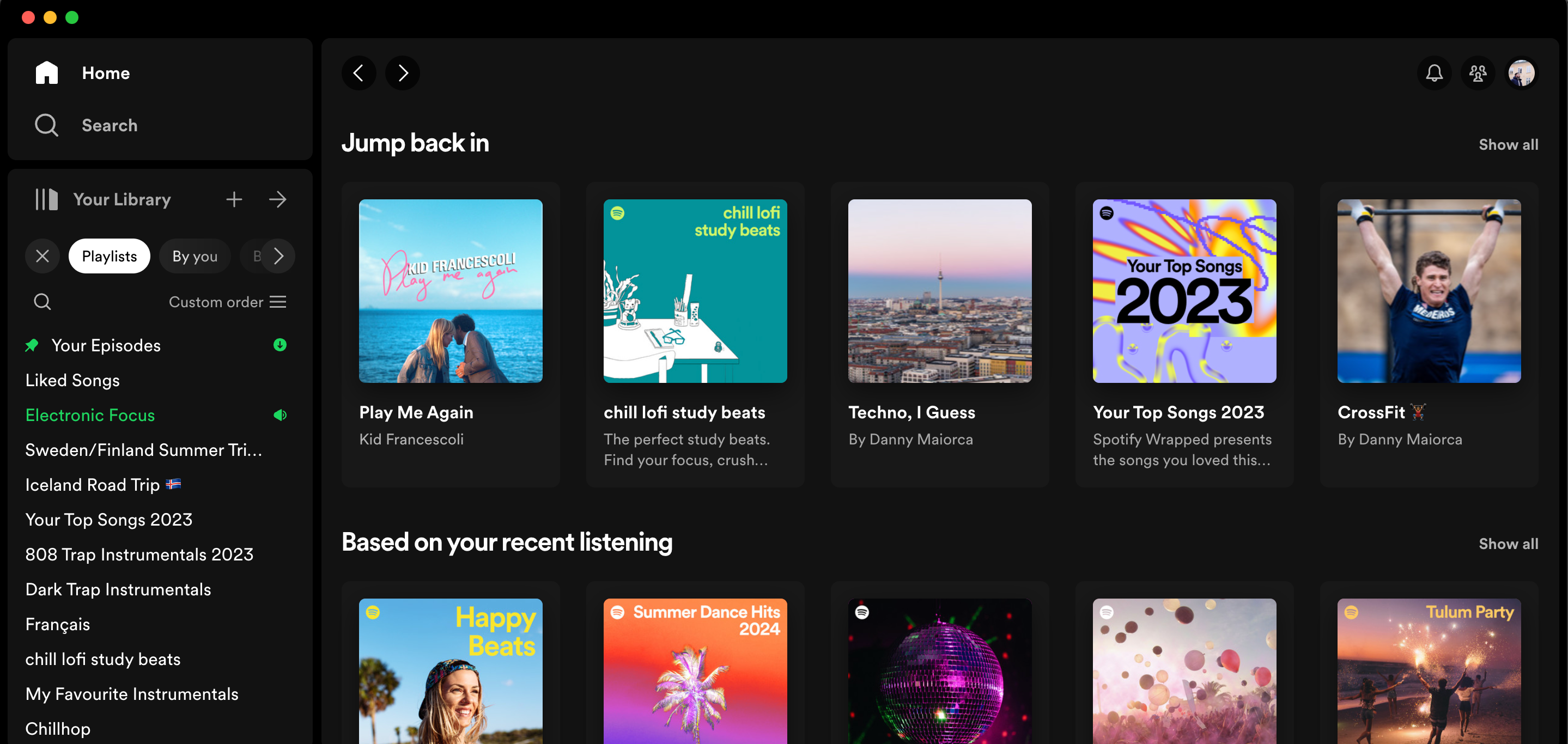Go to the Home menu item
Viewport: 1568px width, 744px height.
105,73
